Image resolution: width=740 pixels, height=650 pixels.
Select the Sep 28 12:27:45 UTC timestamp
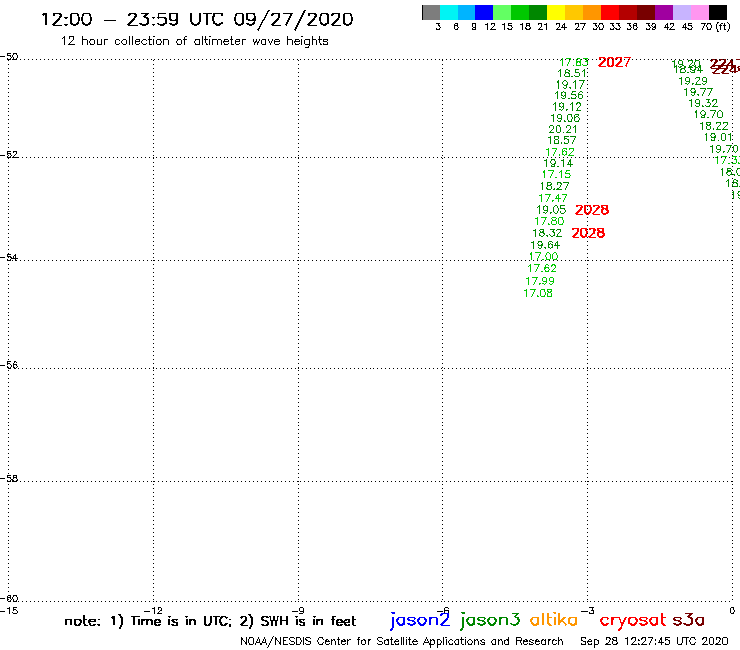coord(654,641)
